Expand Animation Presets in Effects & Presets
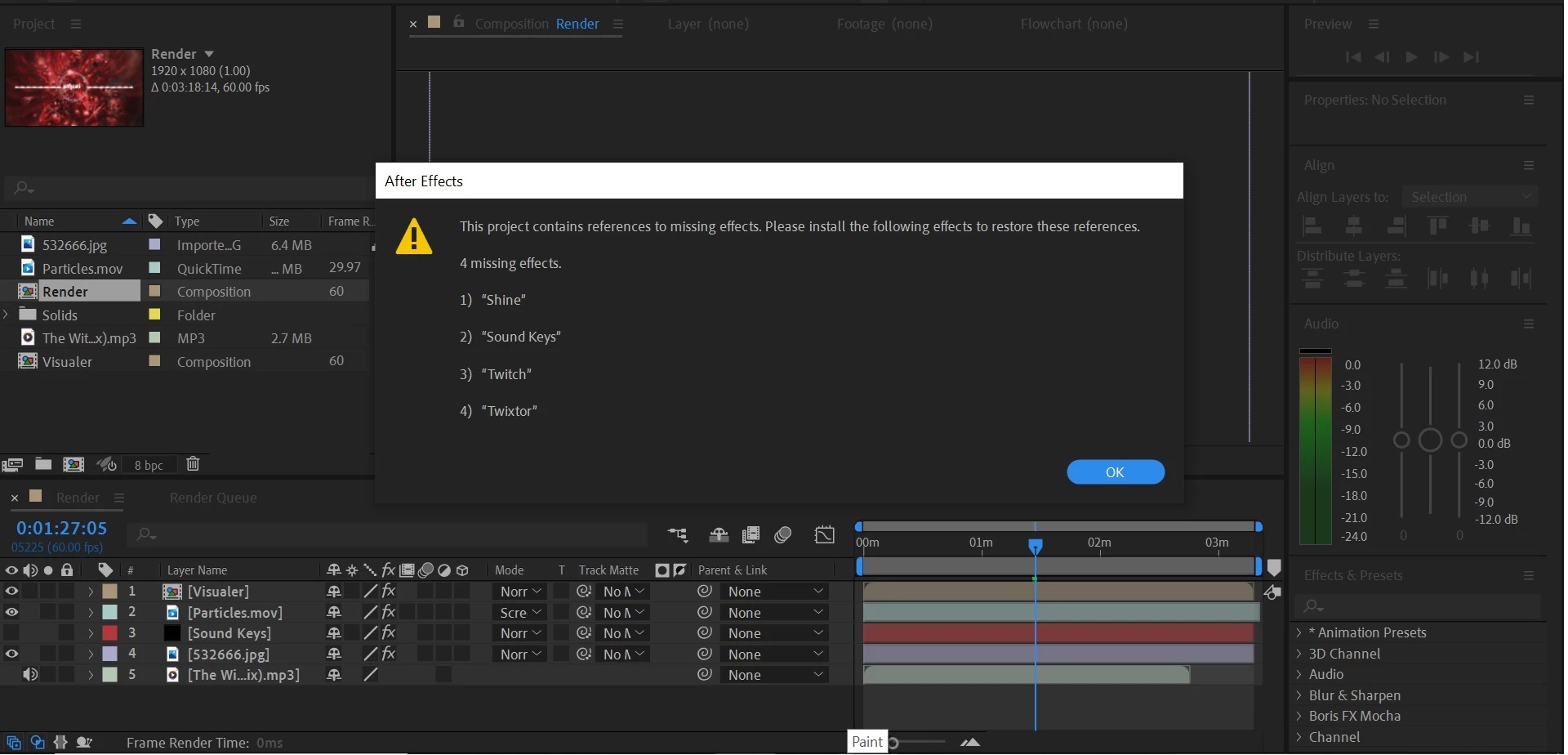This screenshot has width=1568, height=755. pyautogui.click(x=1299, y=632)
